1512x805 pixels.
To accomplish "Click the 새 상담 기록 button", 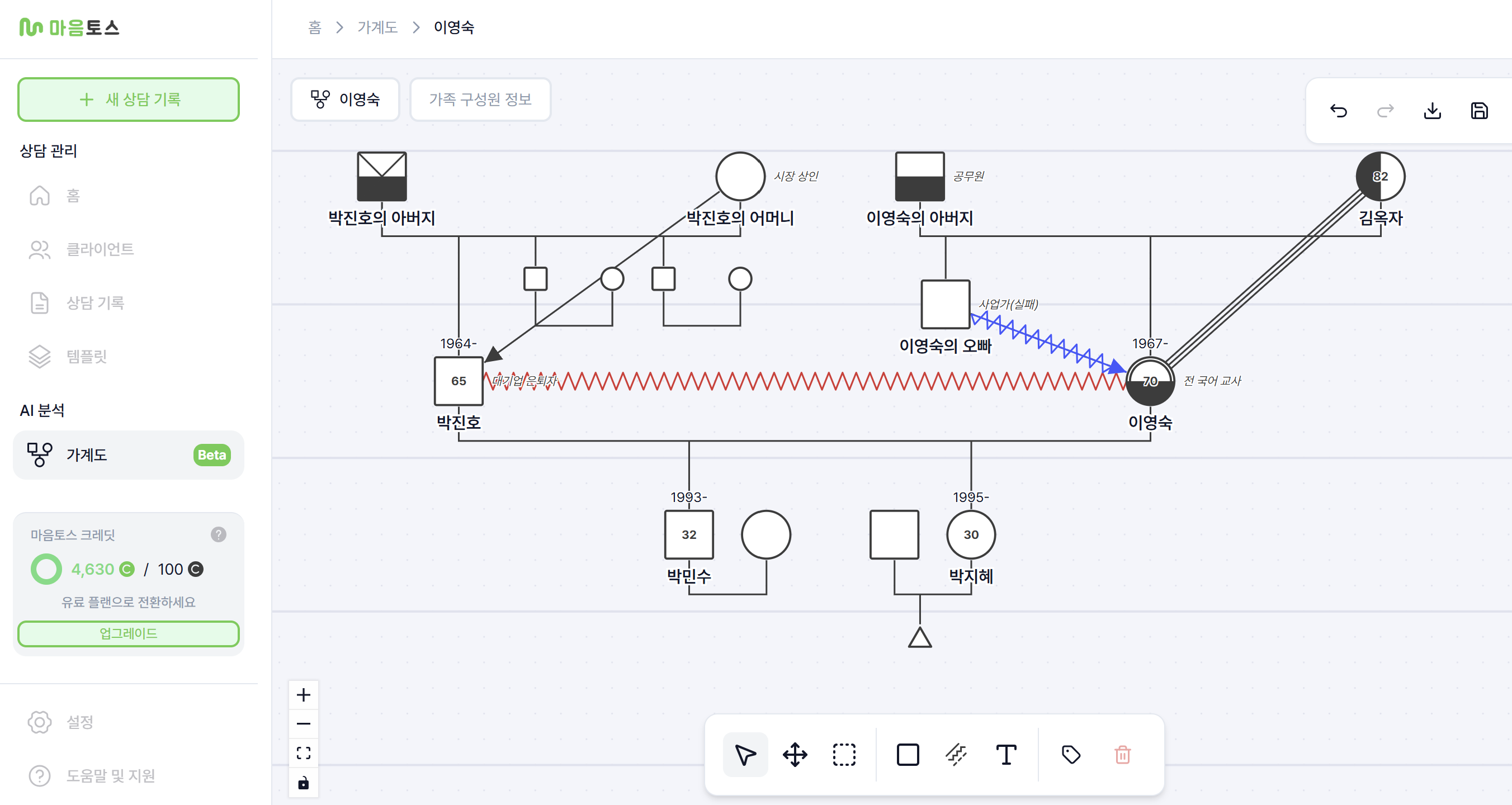I will (x=128, y=99).
